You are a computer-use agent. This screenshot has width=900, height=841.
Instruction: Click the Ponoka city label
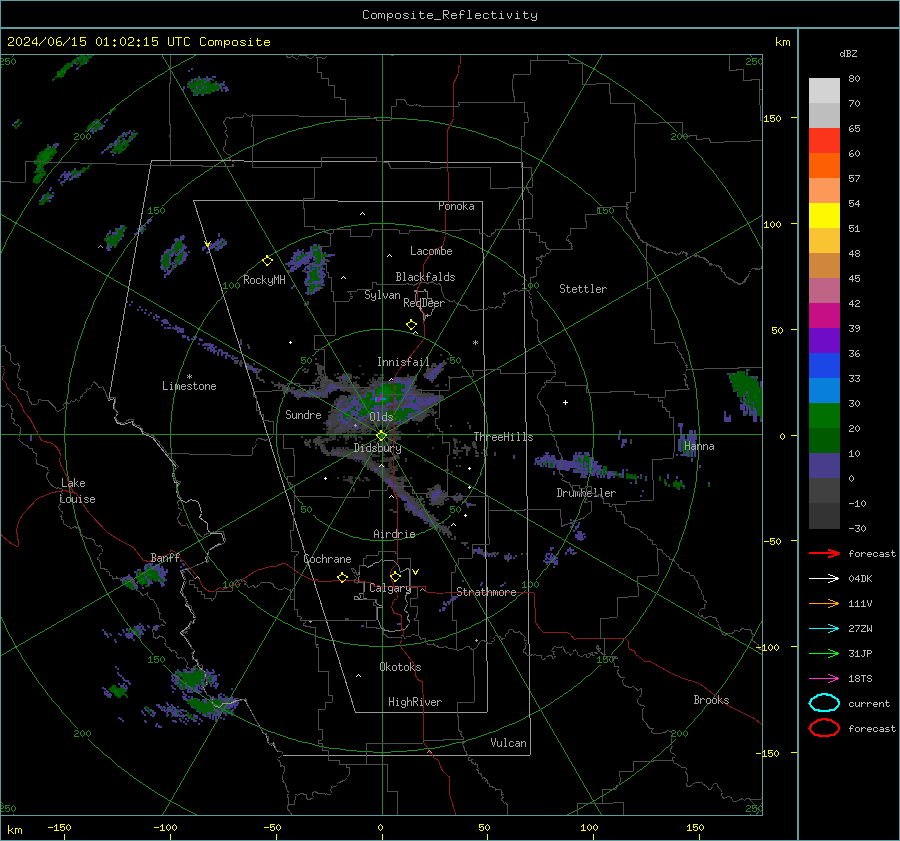(456, 206)
